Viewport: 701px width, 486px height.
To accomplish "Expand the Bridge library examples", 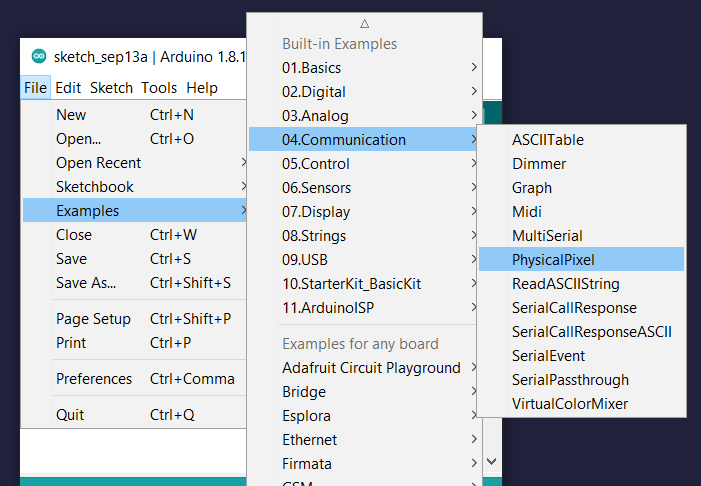I will tap(363, 392).
